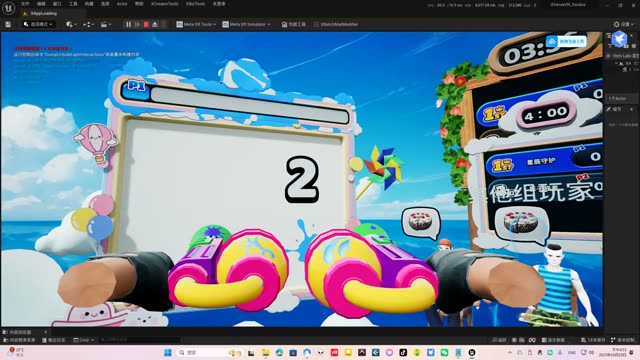Open outliner settings gear icon
This screenshot has width=640, height=360.
coord(634,46)
